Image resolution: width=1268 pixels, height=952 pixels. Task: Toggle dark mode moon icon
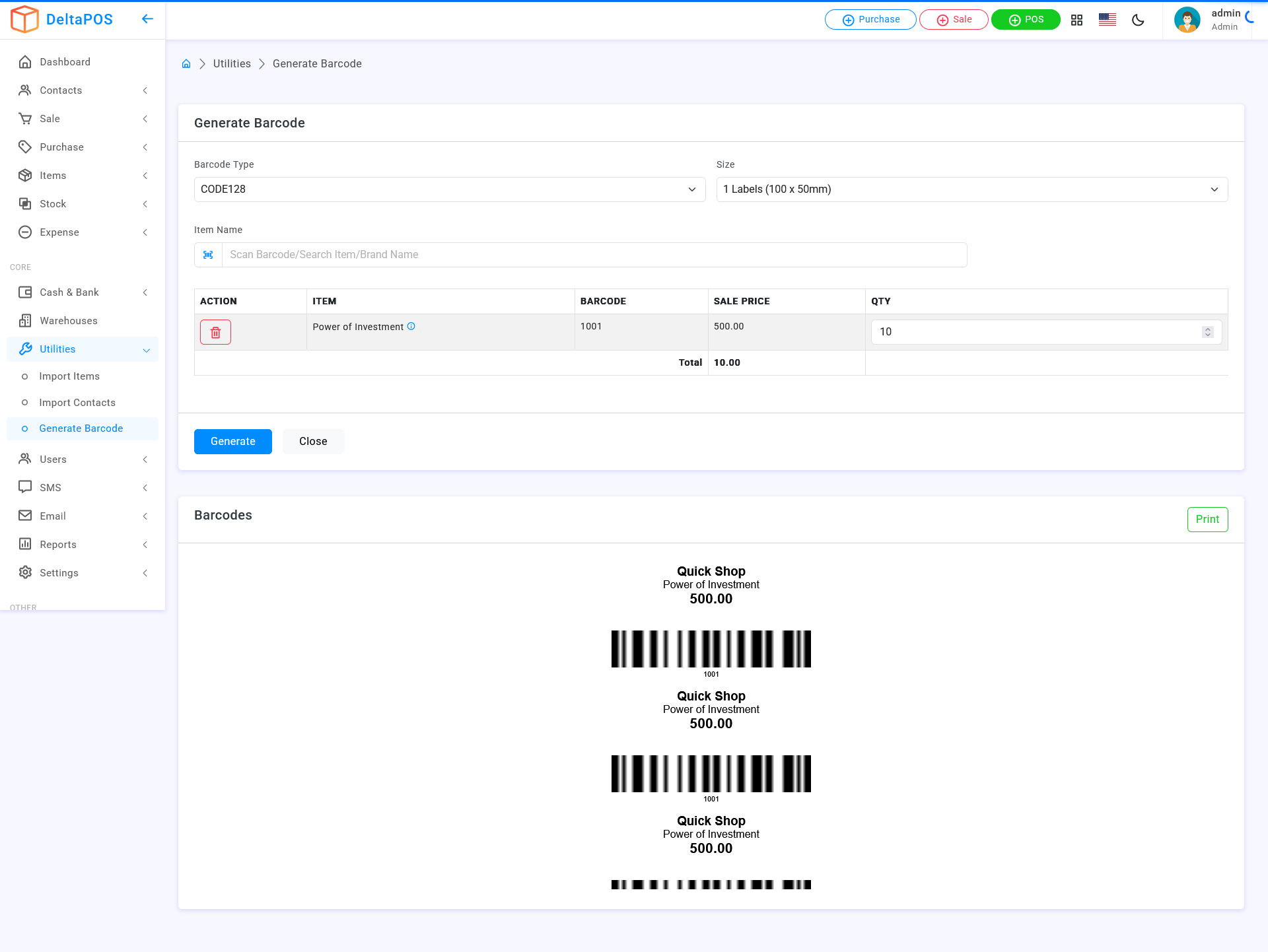[1138, 20]
